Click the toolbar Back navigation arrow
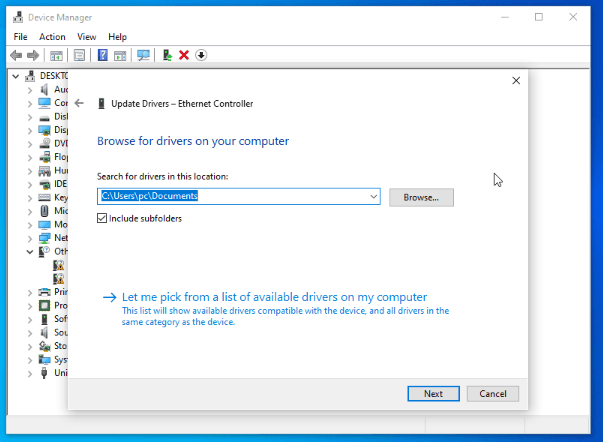The height and width of the screenshot is (442, 603). [x=16, y=55]
